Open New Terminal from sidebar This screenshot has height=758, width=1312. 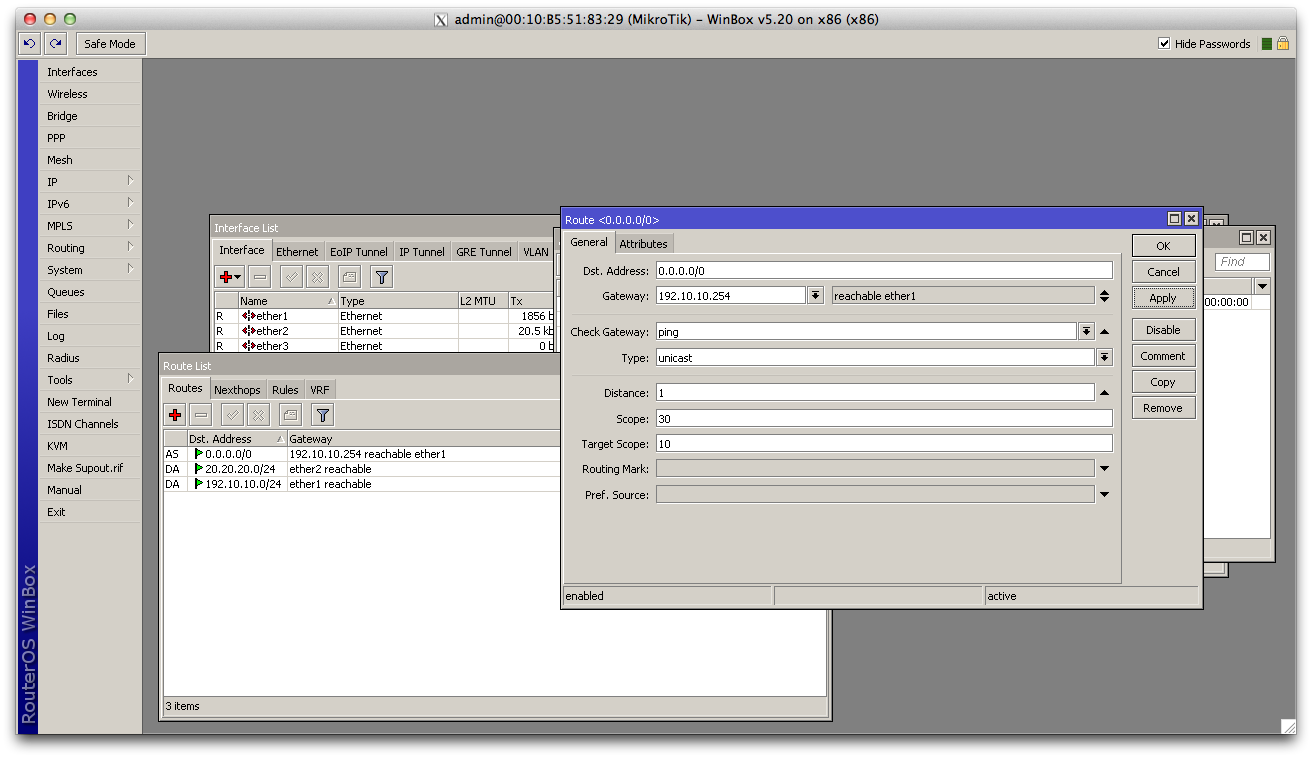click(x=90, y=402)
